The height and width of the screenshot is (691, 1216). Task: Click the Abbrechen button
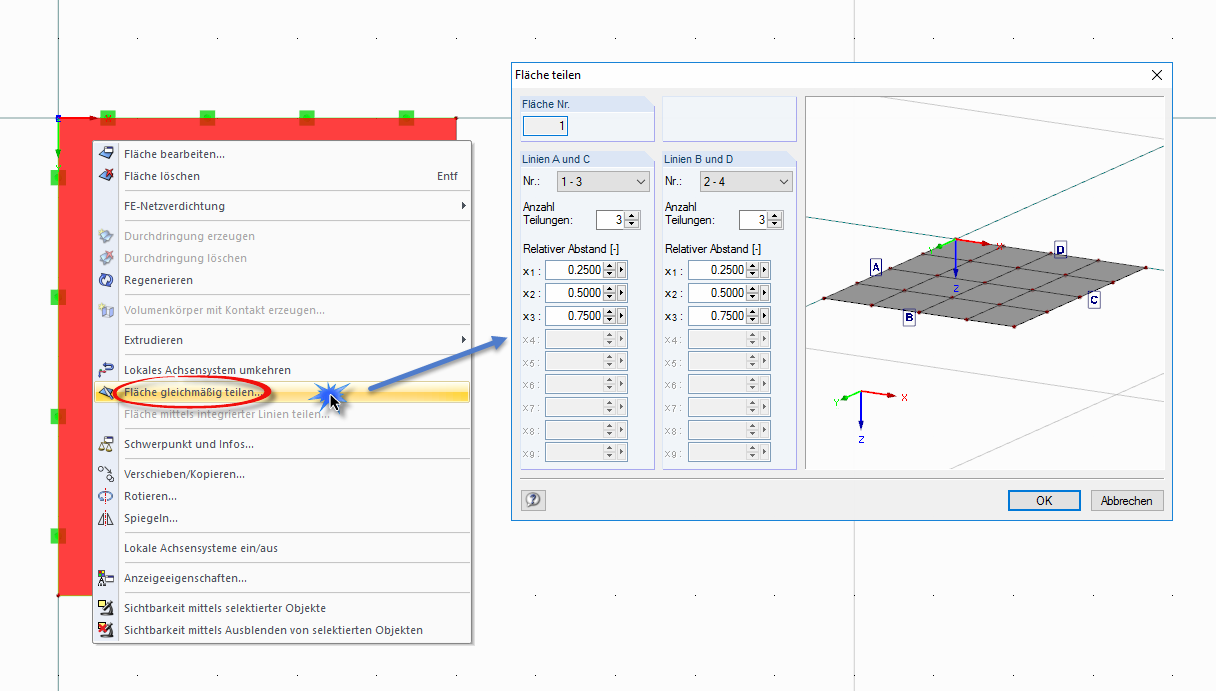pos(1127,501)
